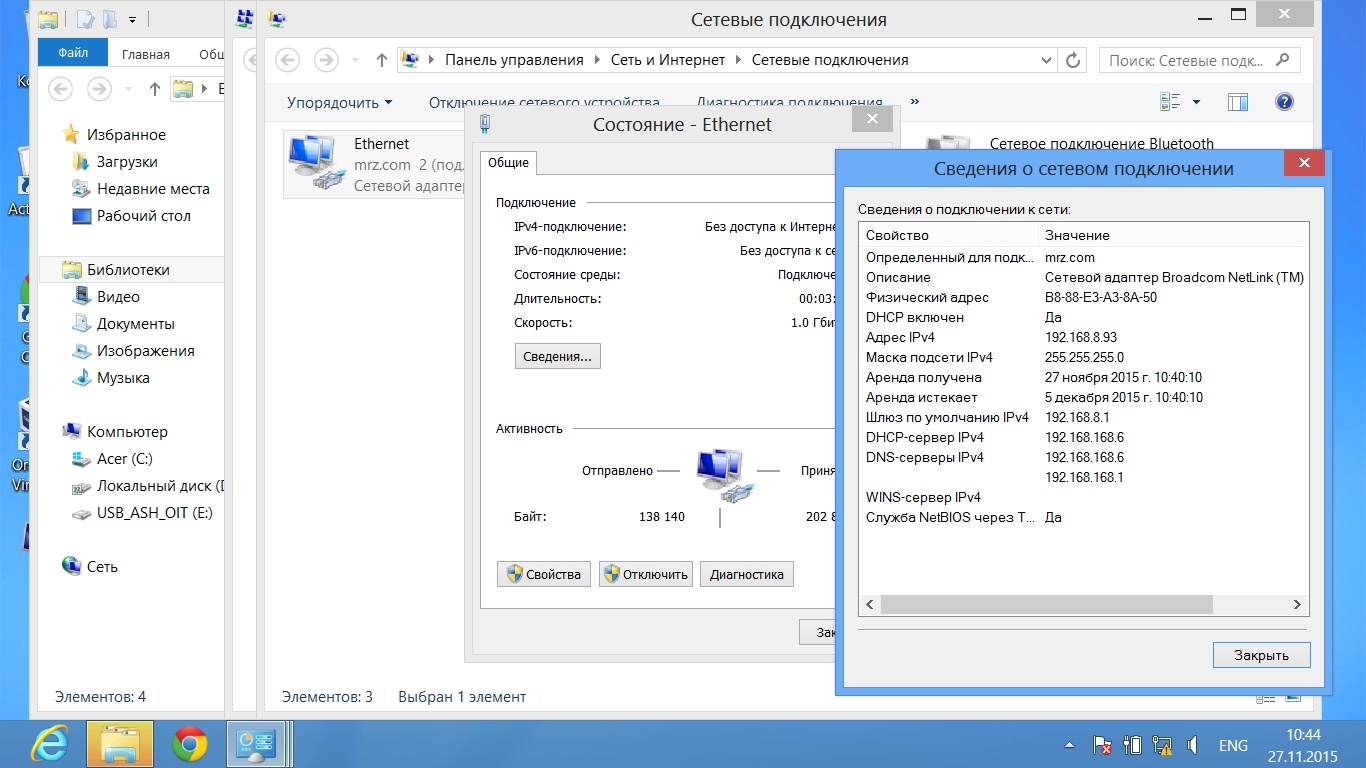Open the view options dropdown arrow
This screenshot has width=1366, height=768.
click(1196, 102)
